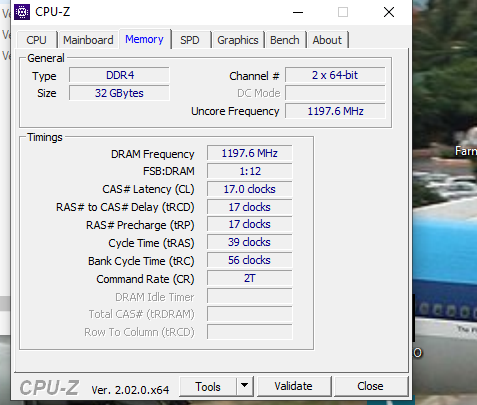This screenshot has width=477, height=405.
Task: Click the Close button at bottom
Action: coord(370,386)
